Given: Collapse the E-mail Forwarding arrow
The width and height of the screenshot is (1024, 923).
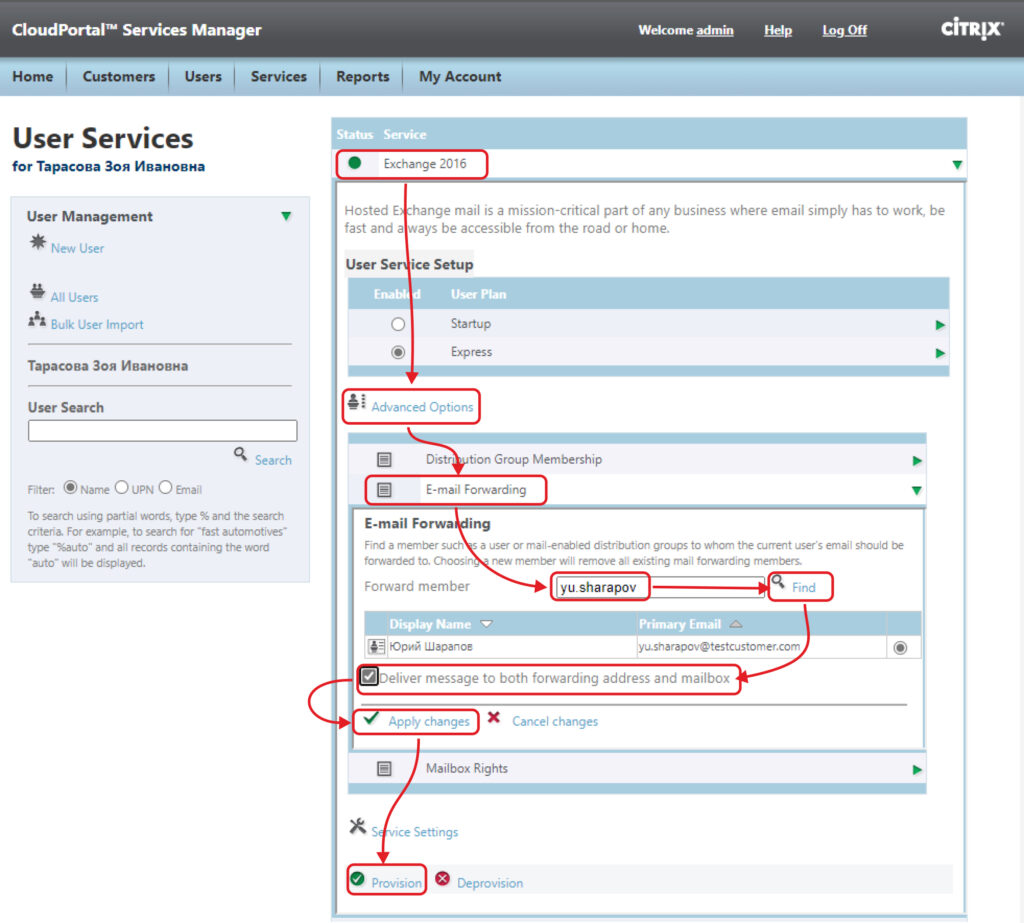Looking at the screenshot, I should [x=916, y=491].
